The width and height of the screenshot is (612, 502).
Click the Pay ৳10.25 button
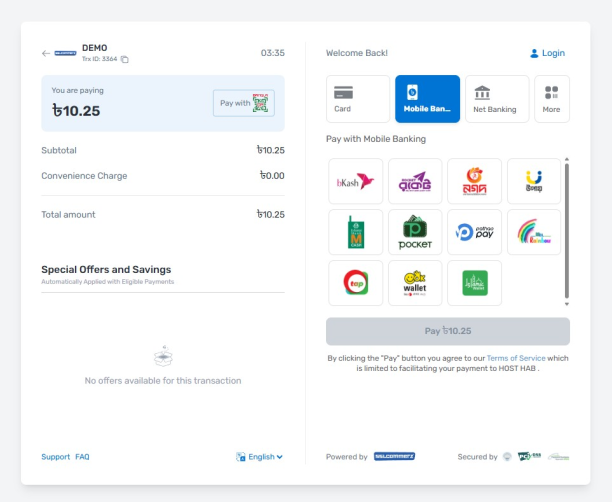tap(448, 331)
